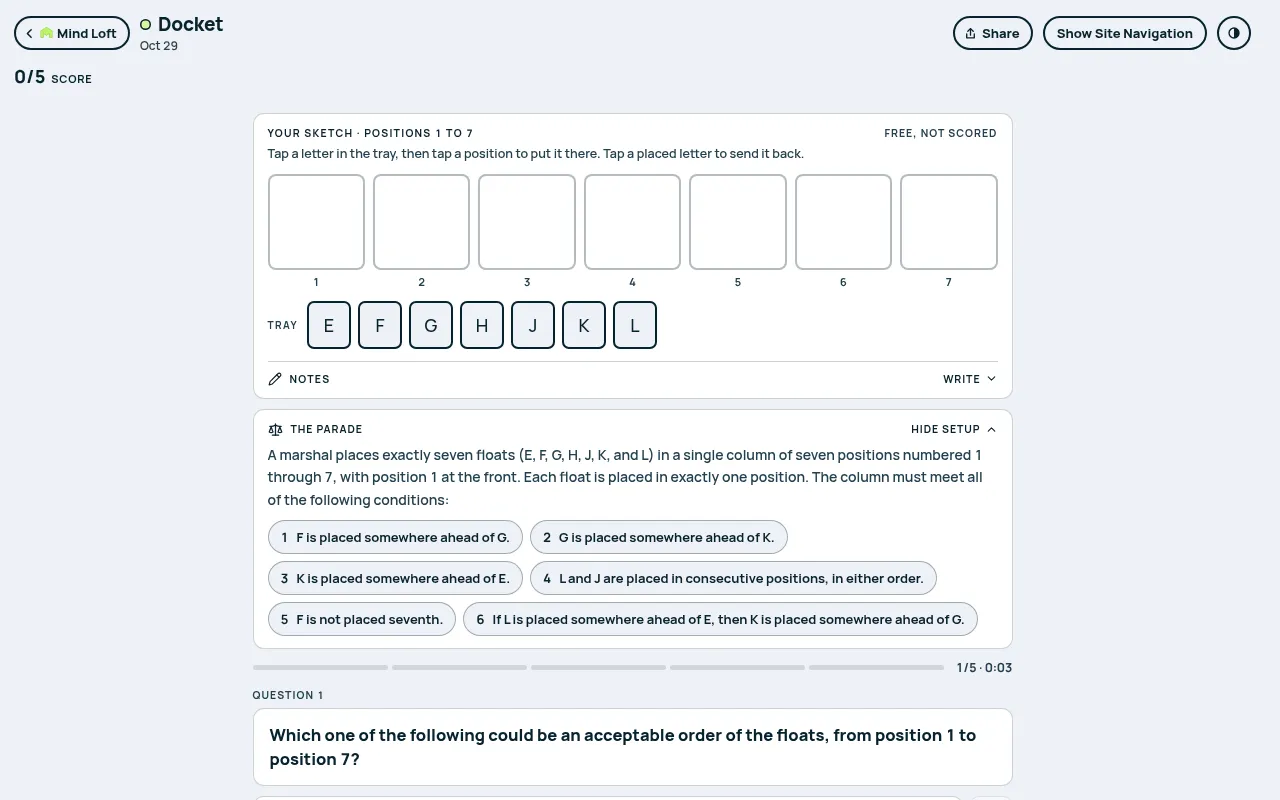Click the Write chevron arrow
This screenshot has width=1280, height=800.
pyautogui.click(x=991, y=379)
